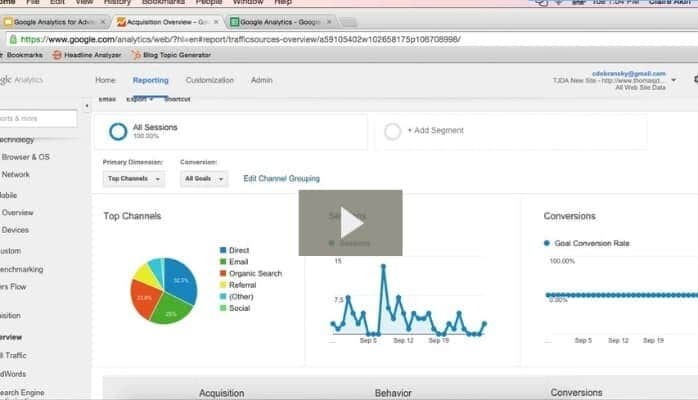The width and height of the screenshot is (698, 400).
Task: Open the Top Channels primary dimension dropdown
Action: (134, 179)
